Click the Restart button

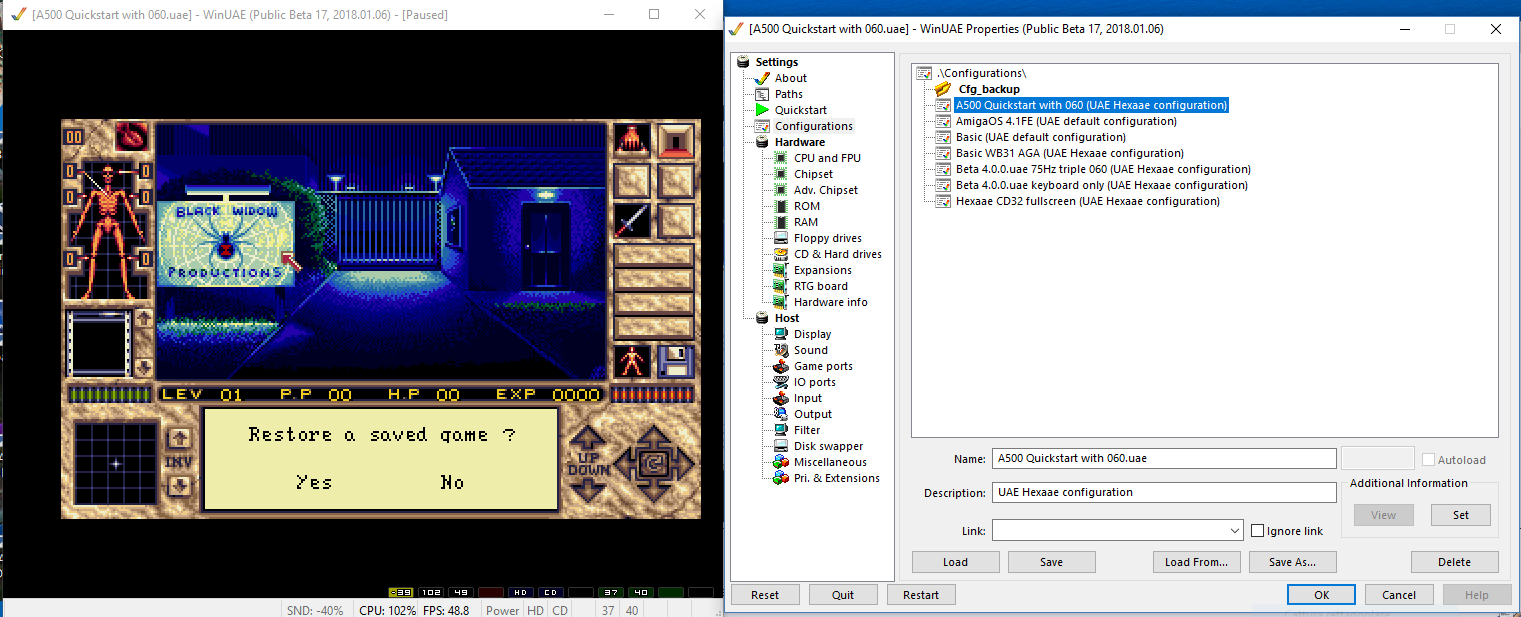tap(921, 595)
